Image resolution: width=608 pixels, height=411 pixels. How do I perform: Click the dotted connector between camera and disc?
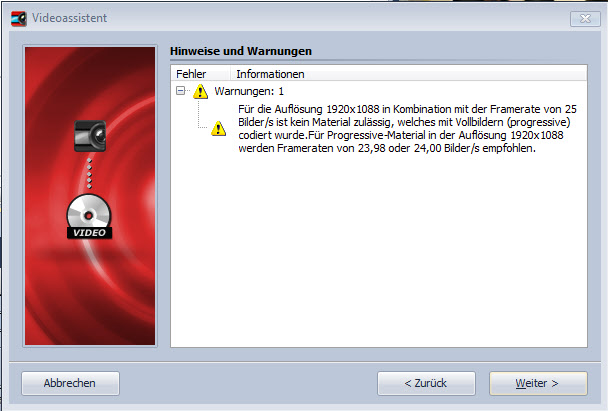coord(91,173)
